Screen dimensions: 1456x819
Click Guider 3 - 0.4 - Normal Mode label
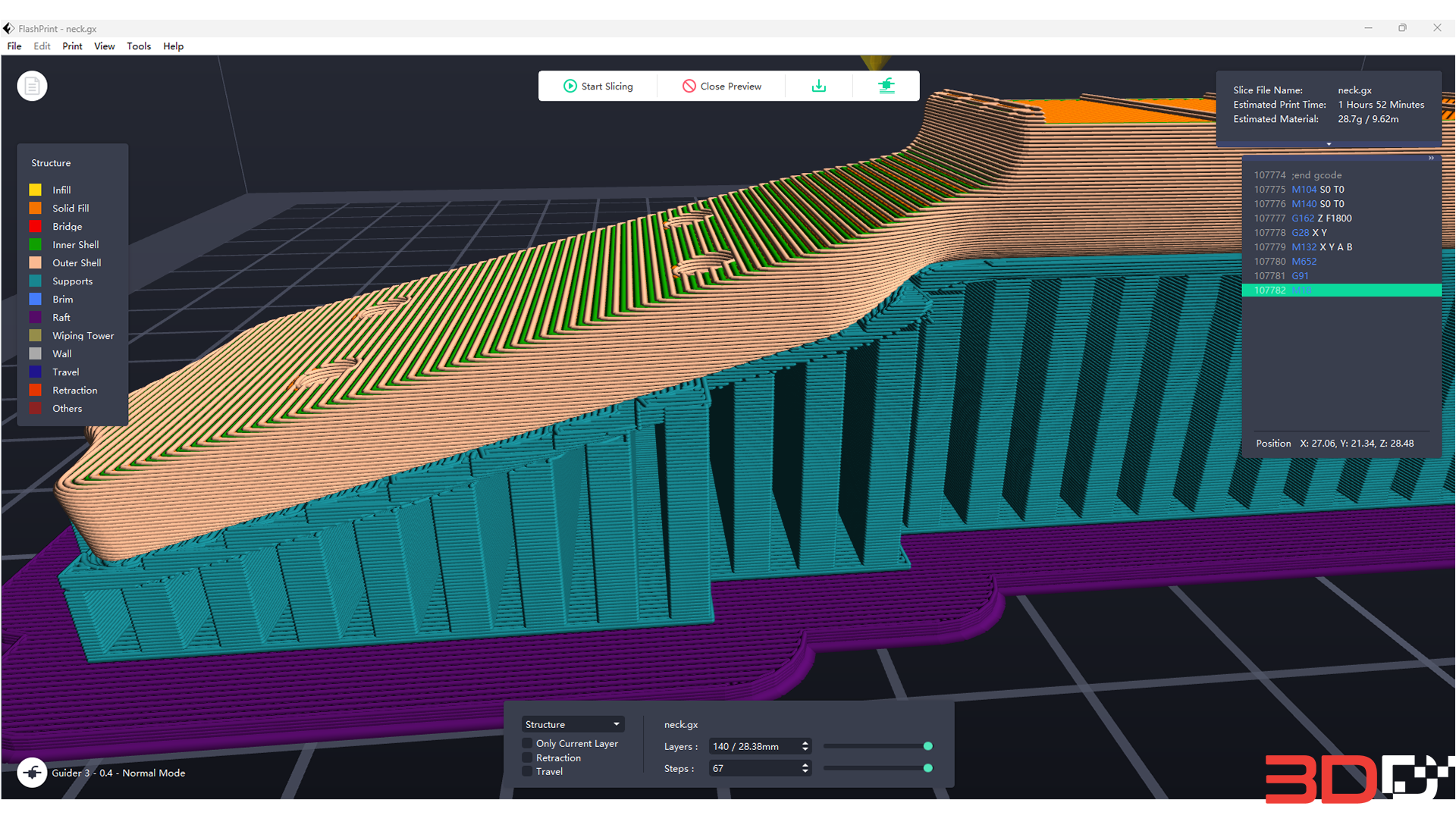pyautogui.click(x=118, y=773)
